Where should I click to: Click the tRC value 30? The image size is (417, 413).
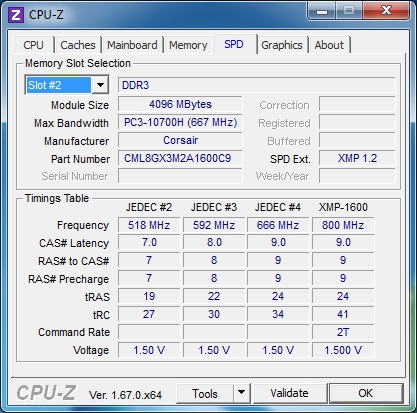point(214,314)
